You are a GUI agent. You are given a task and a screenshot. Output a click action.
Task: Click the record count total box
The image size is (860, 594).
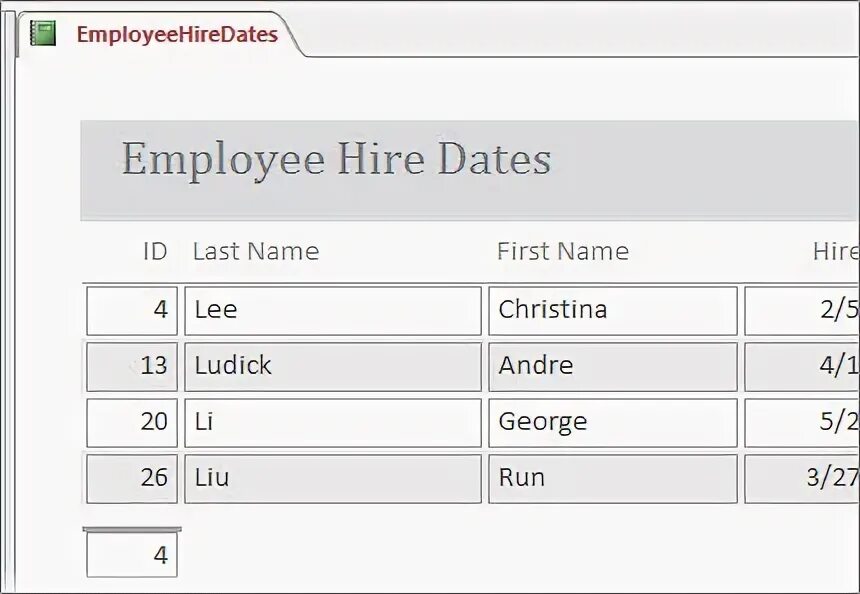[x=132, y=555]
